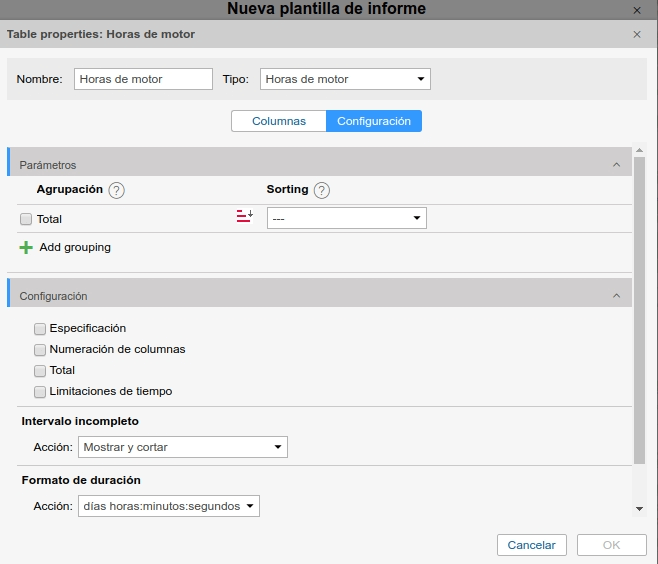This screenshot has width=658, height=564.
Task: Enable the Total grouping checkbox under Agrupación
Action: 26,219
